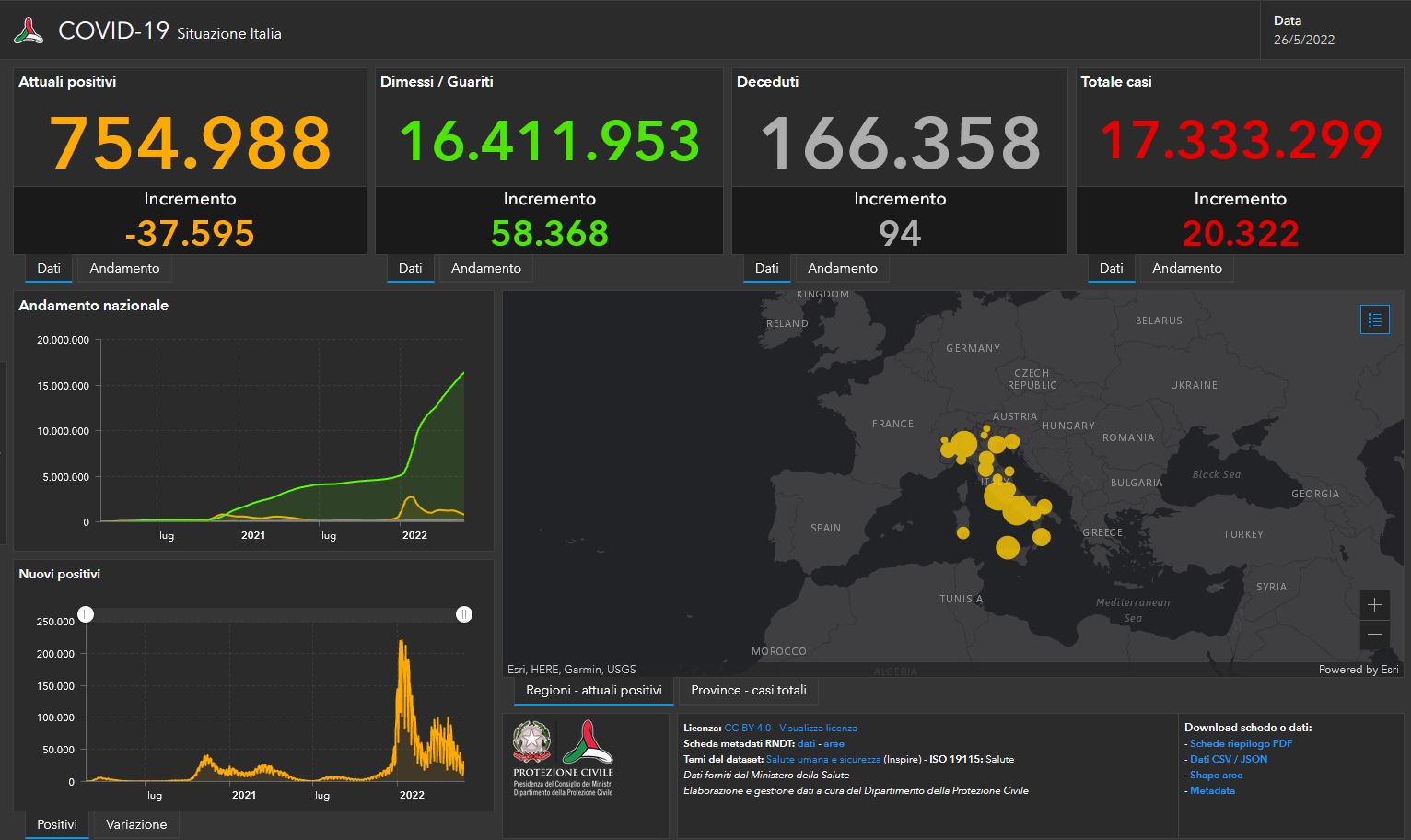Viewport: 1411px width, 840px height.
Task: Switch to the Variazione tab
Action: pyautogui.click(x=135, y=823)
